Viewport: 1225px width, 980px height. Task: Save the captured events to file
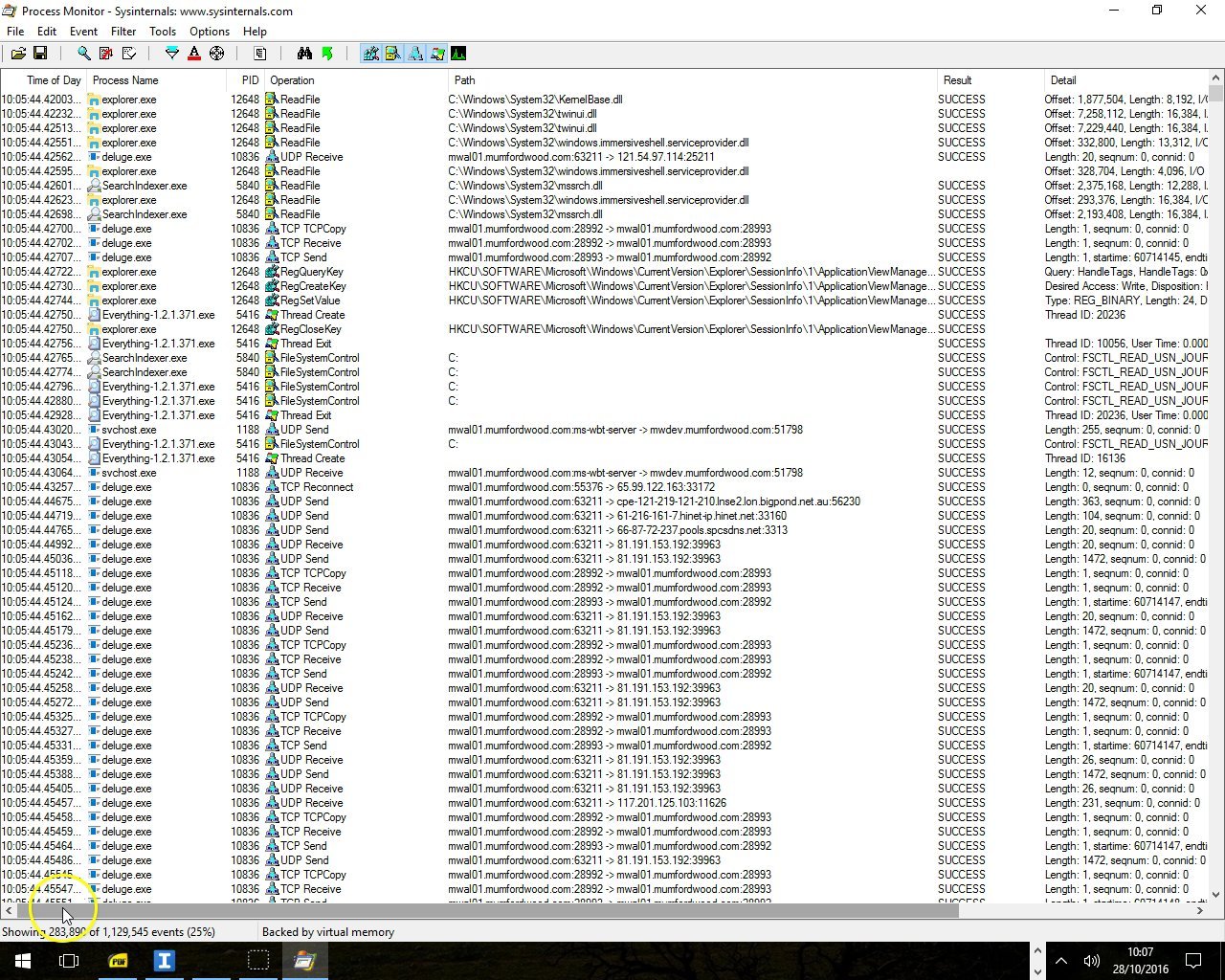(x=41, y=53)
